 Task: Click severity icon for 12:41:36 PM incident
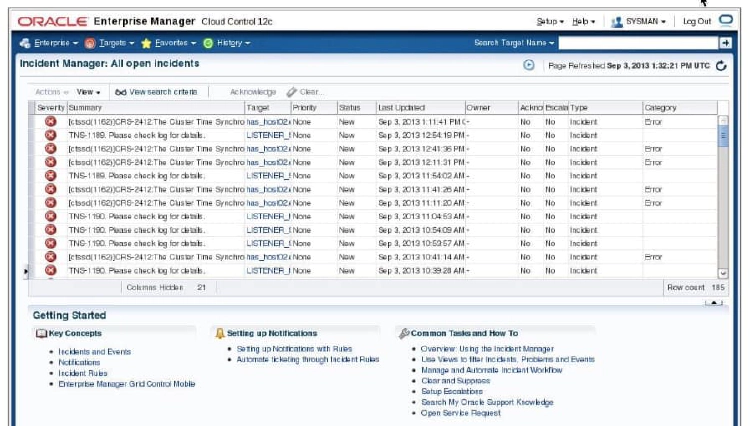click(x=50, y=149)
